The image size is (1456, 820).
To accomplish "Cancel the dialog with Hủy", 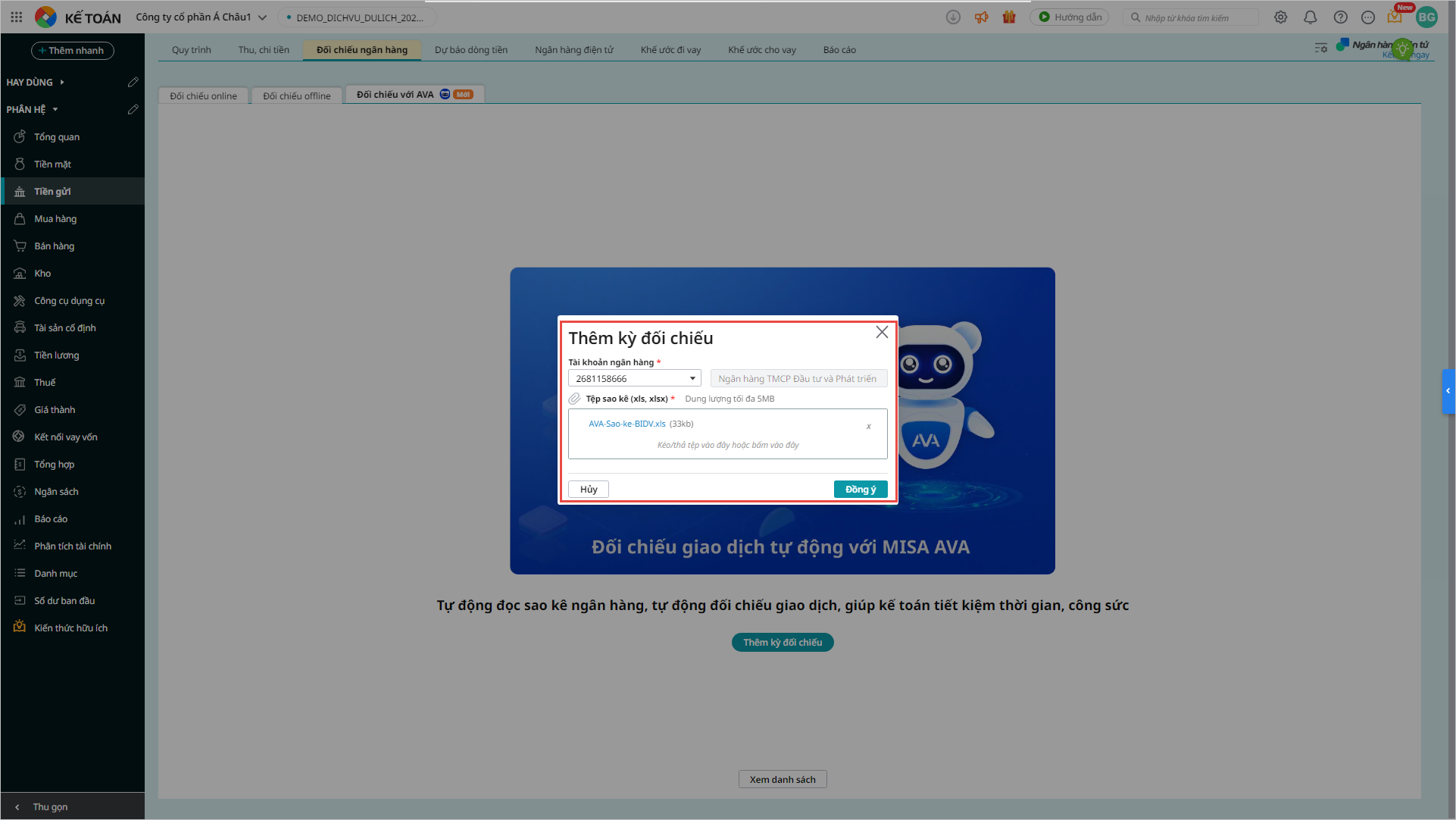I will point(589,490).
